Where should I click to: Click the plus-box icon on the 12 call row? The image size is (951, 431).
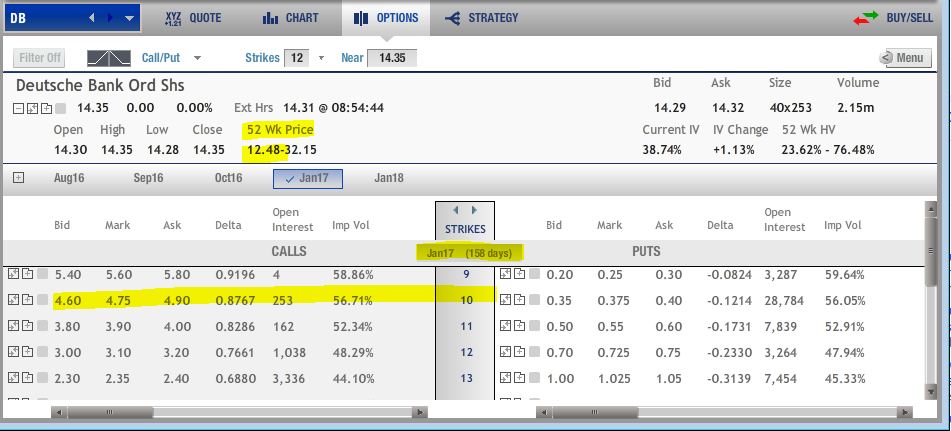click(x=28, y=352)
